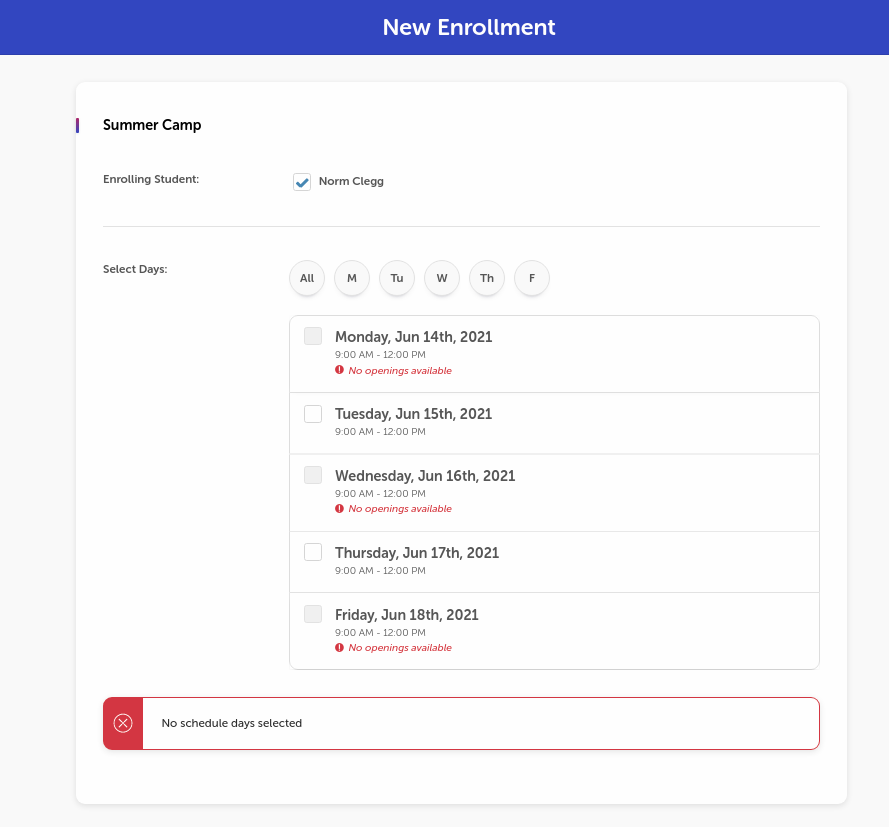
Task: Check the Tuesday, Jun 15th checkbox
Action: click(313, 414)
